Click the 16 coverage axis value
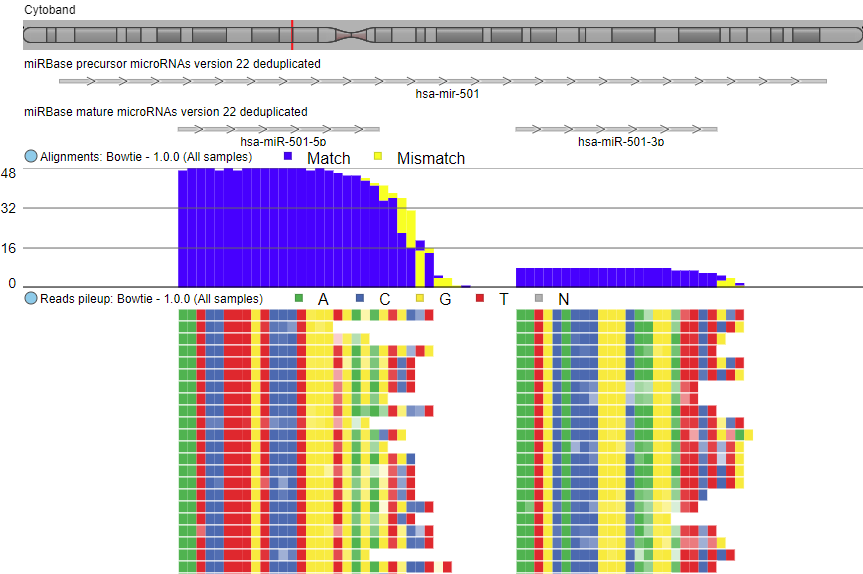863x574 pixels. [9, 248]
